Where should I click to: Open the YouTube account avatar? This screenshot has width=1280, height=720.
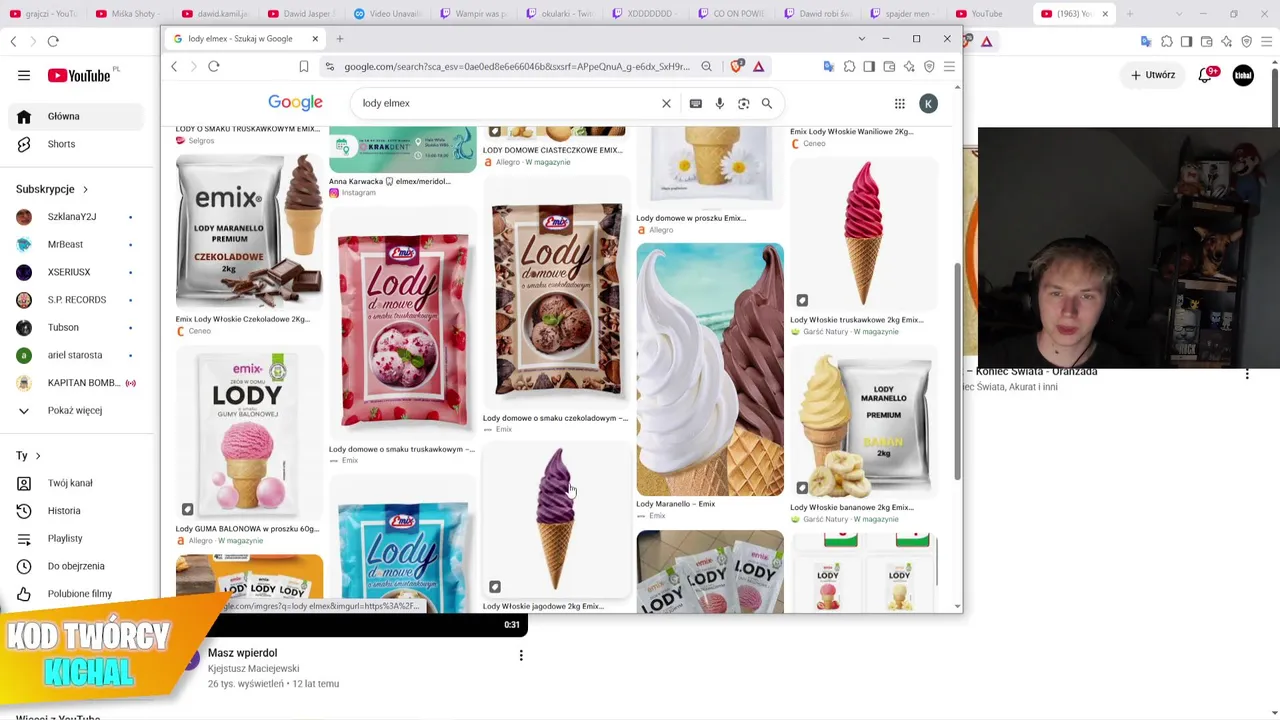1243,75
